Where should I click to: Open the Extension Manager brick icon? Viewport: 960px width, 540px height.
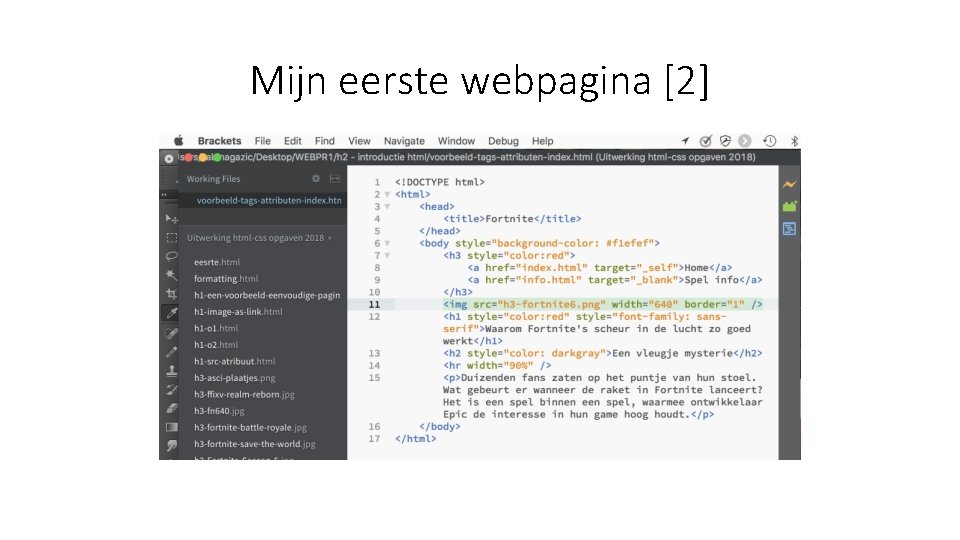click(789, 206)
